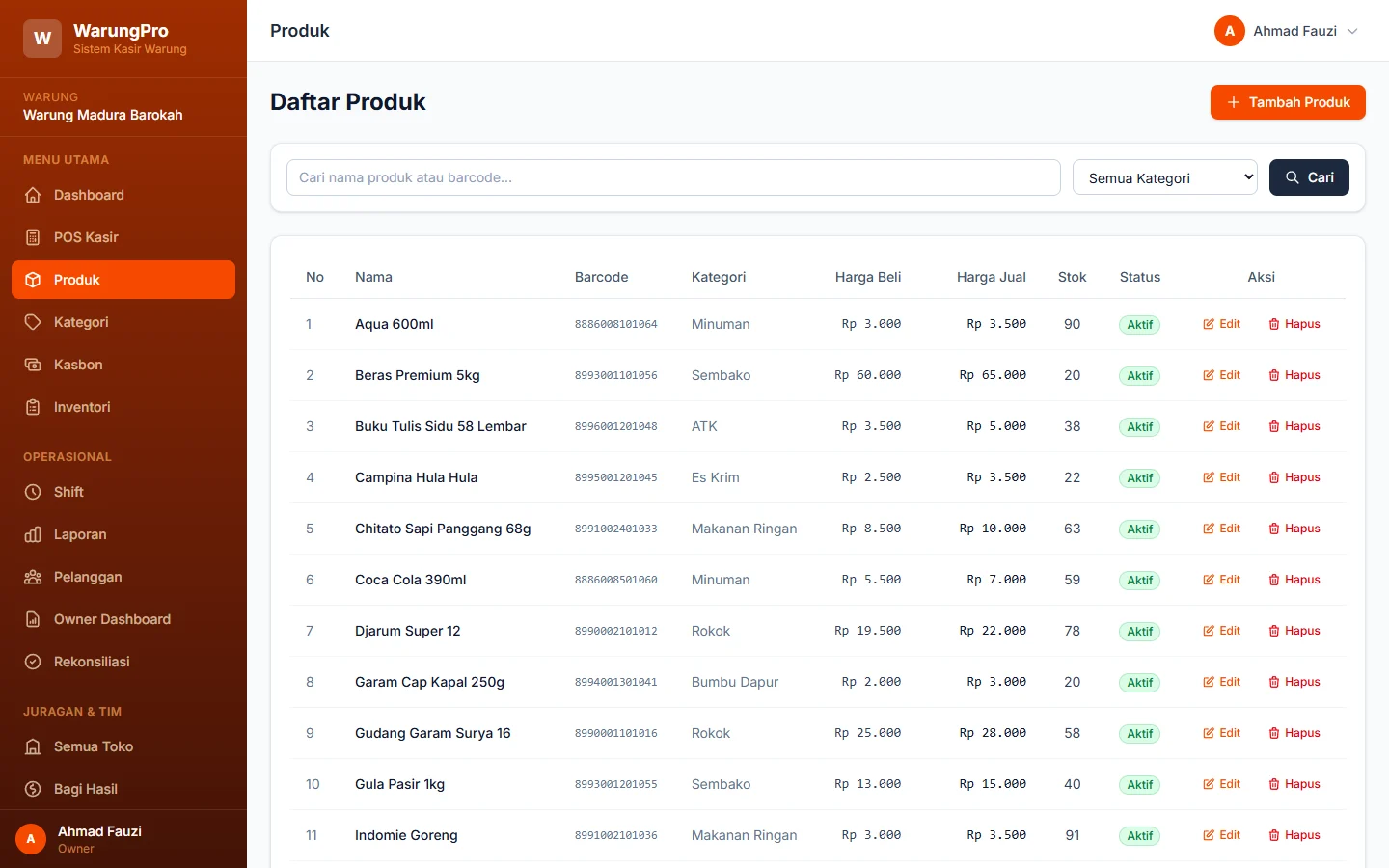Edit the Buku Tulis Sidu 58 Lembar product

pyautogui.click(x=1221, y=426)
